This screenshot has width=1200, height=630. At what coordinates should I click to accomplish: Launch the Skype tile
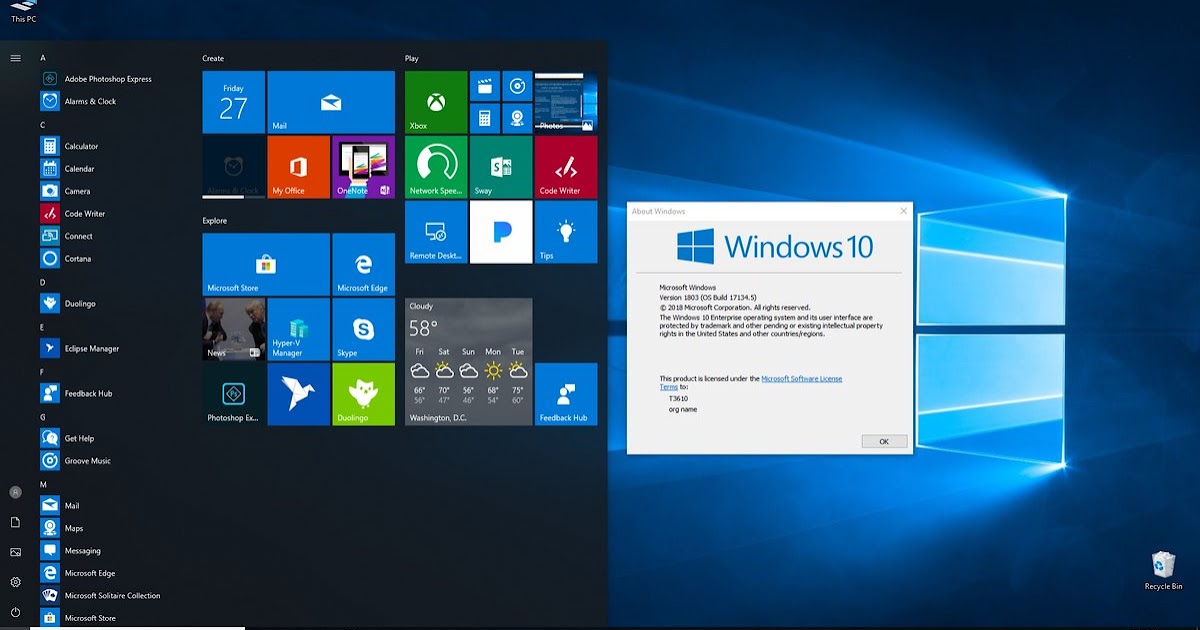pos(364,329)
